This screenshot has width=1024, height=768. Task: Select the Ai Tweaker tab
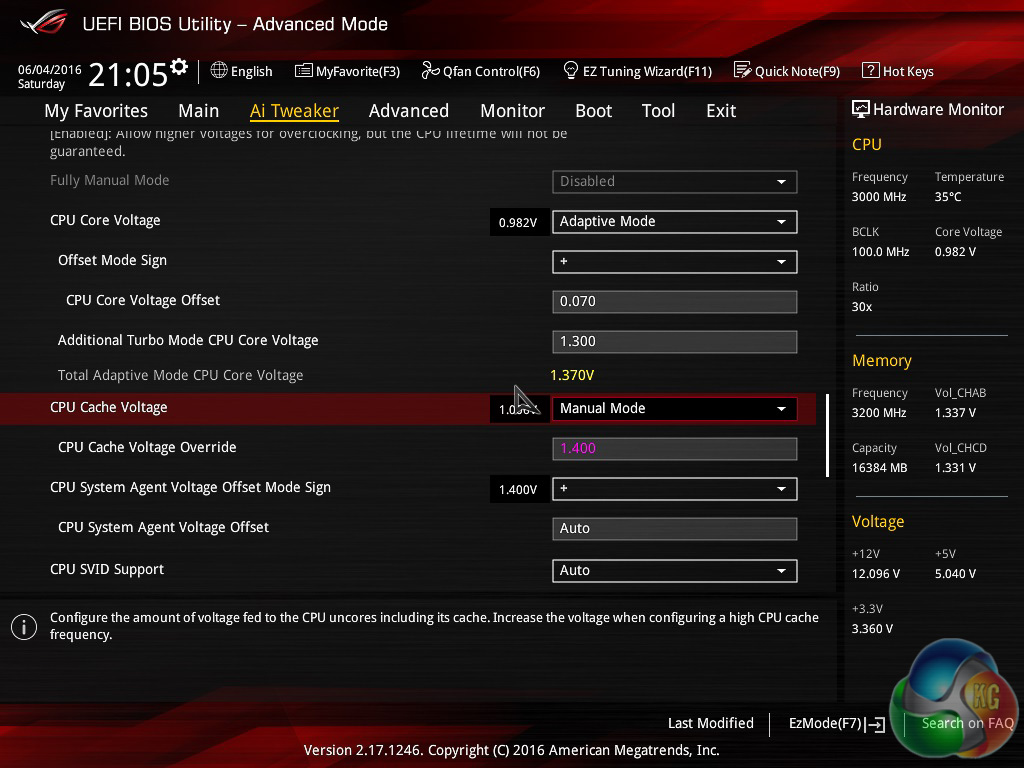coord(294,111)
